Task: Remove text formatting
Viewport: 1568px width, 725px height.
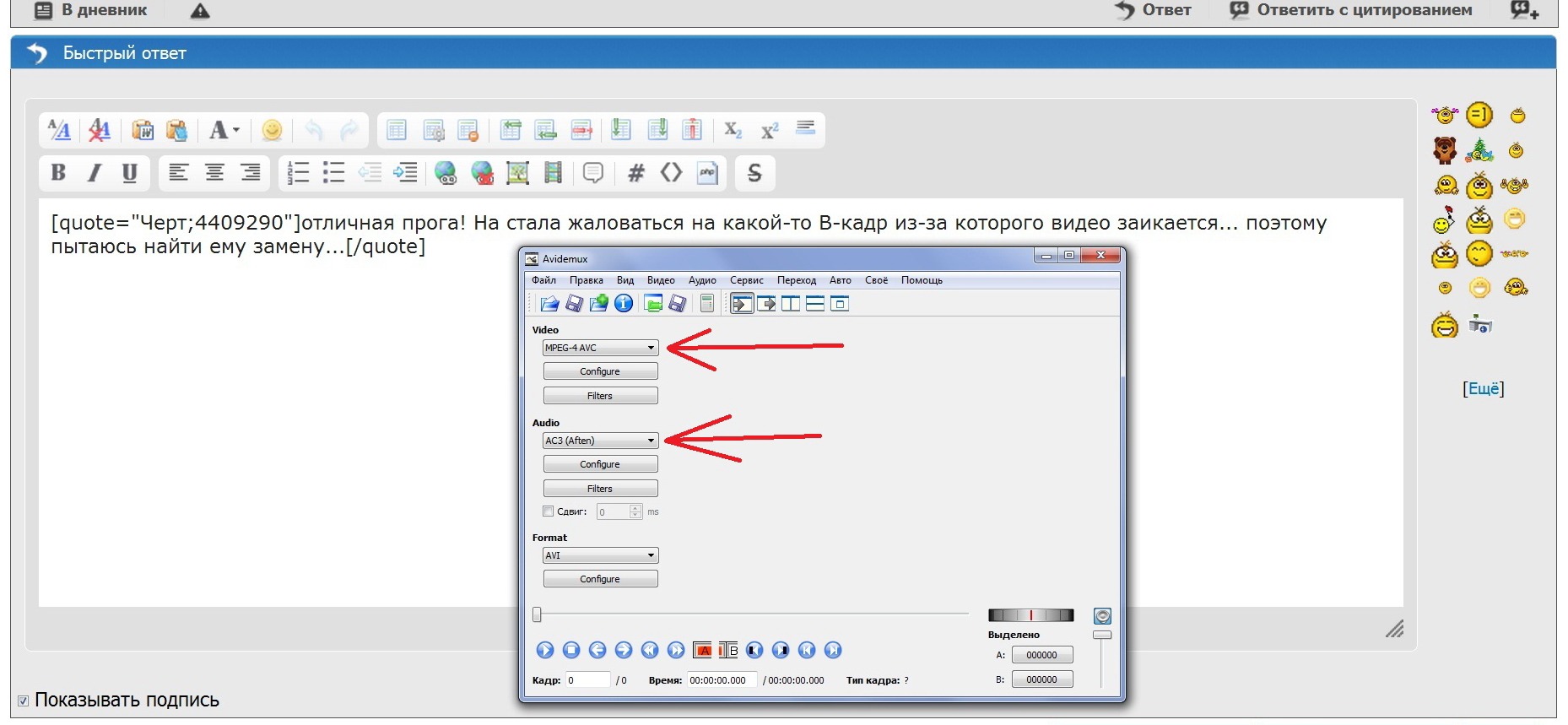Action: coord(100,130)
